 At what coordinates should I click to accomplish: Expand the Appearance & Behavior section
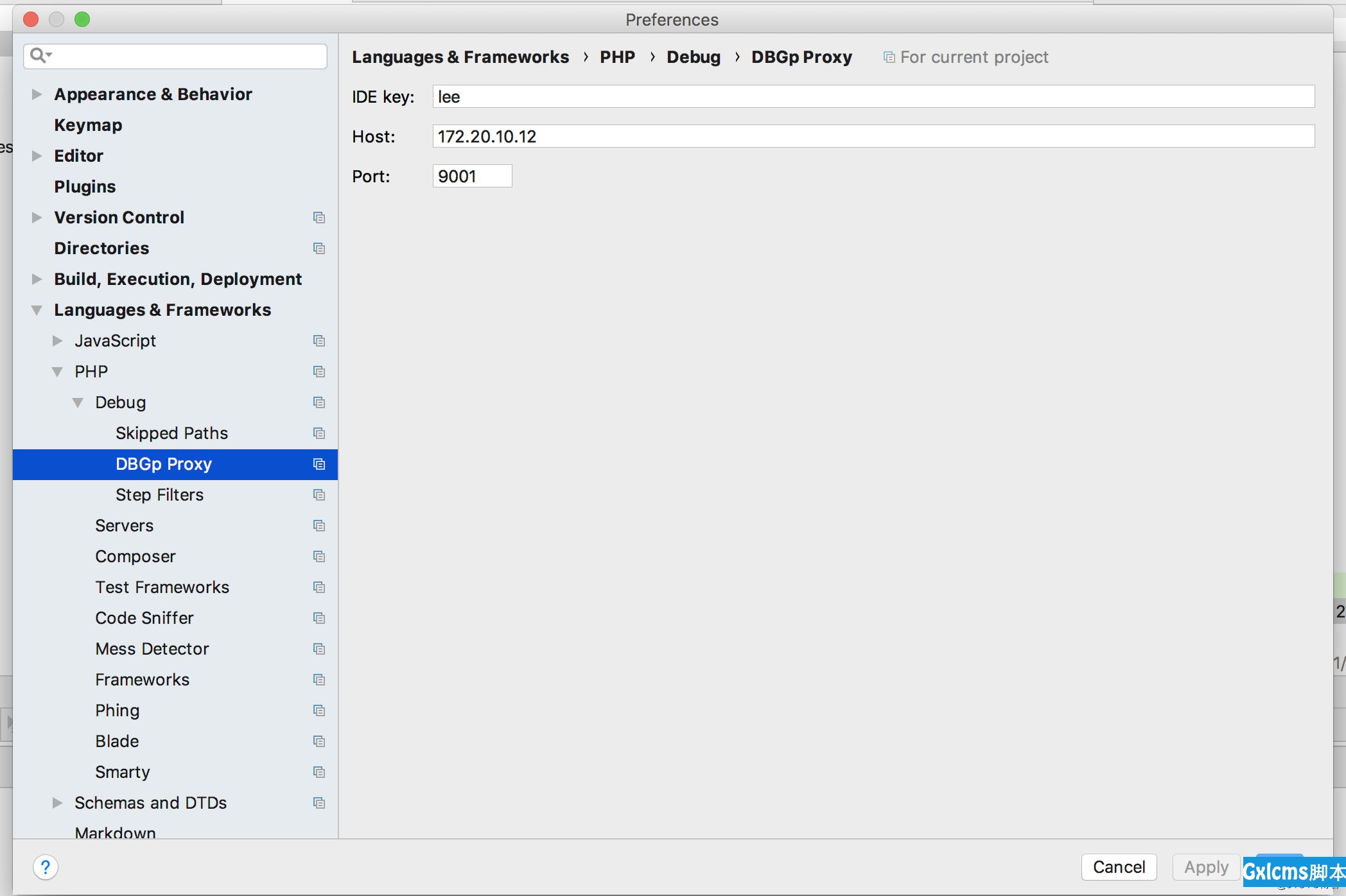click(37, 94)
